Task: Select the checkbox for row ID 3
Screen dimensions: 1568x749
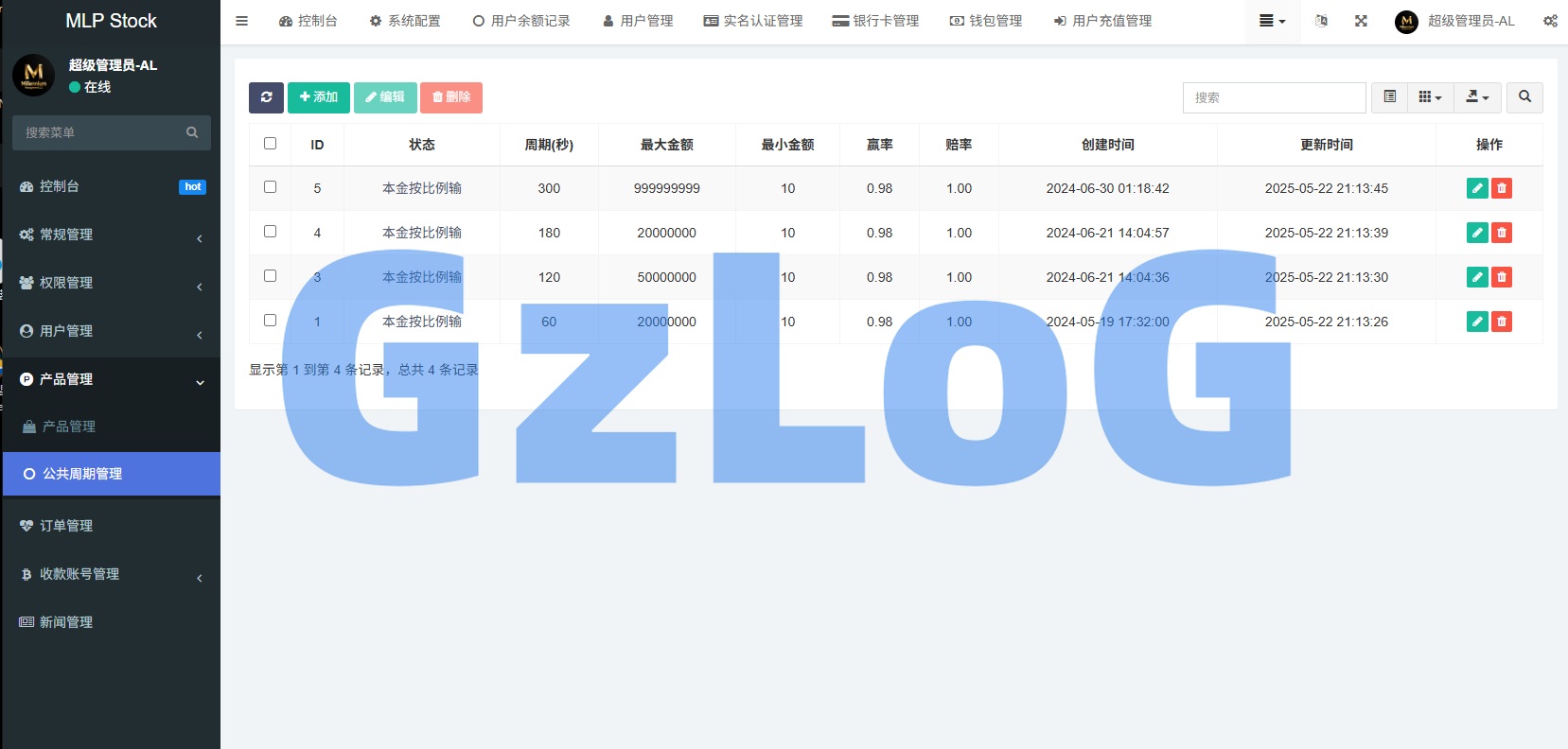Action: pyautogui.click(x=270, y=276)
